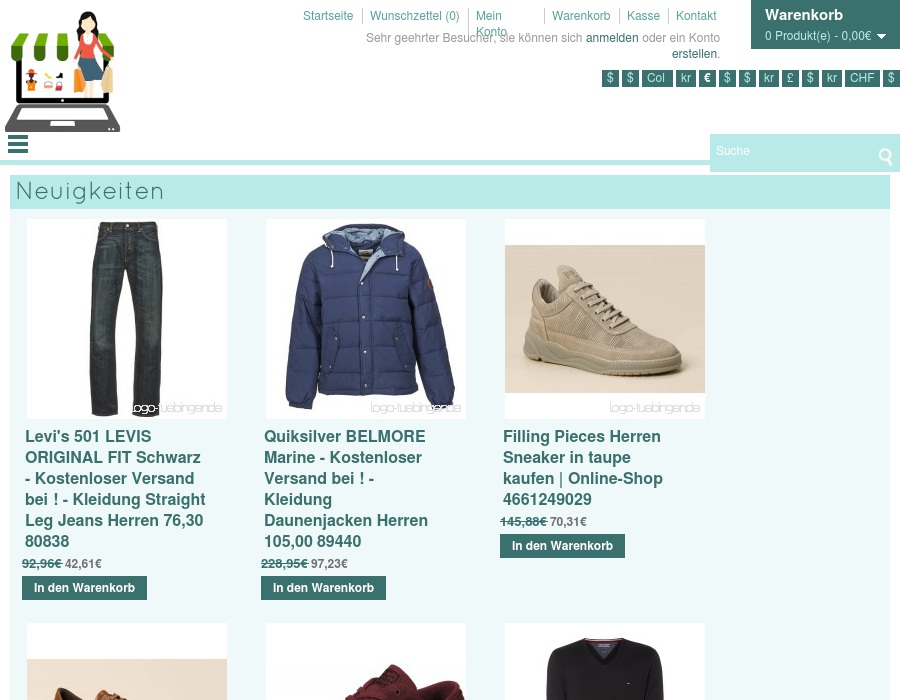Image resolution: width=900 pixels, height=700 pixels.
Task: Open the hamburger menu icon
Action: (x=18, y=144)
